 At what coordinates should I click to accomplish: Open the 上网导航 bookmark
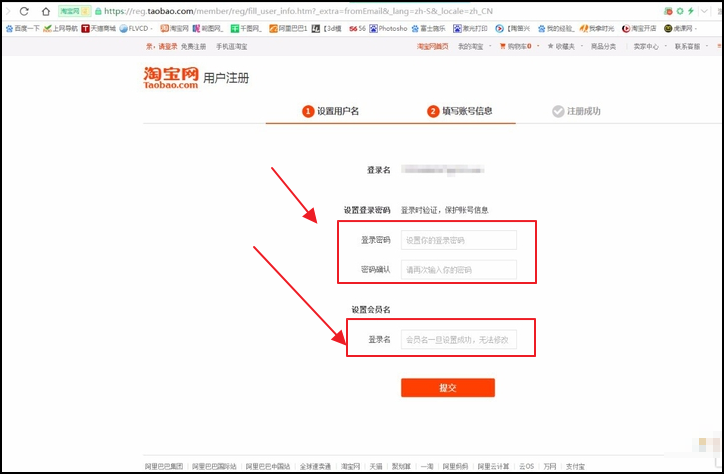click(64, 29)
